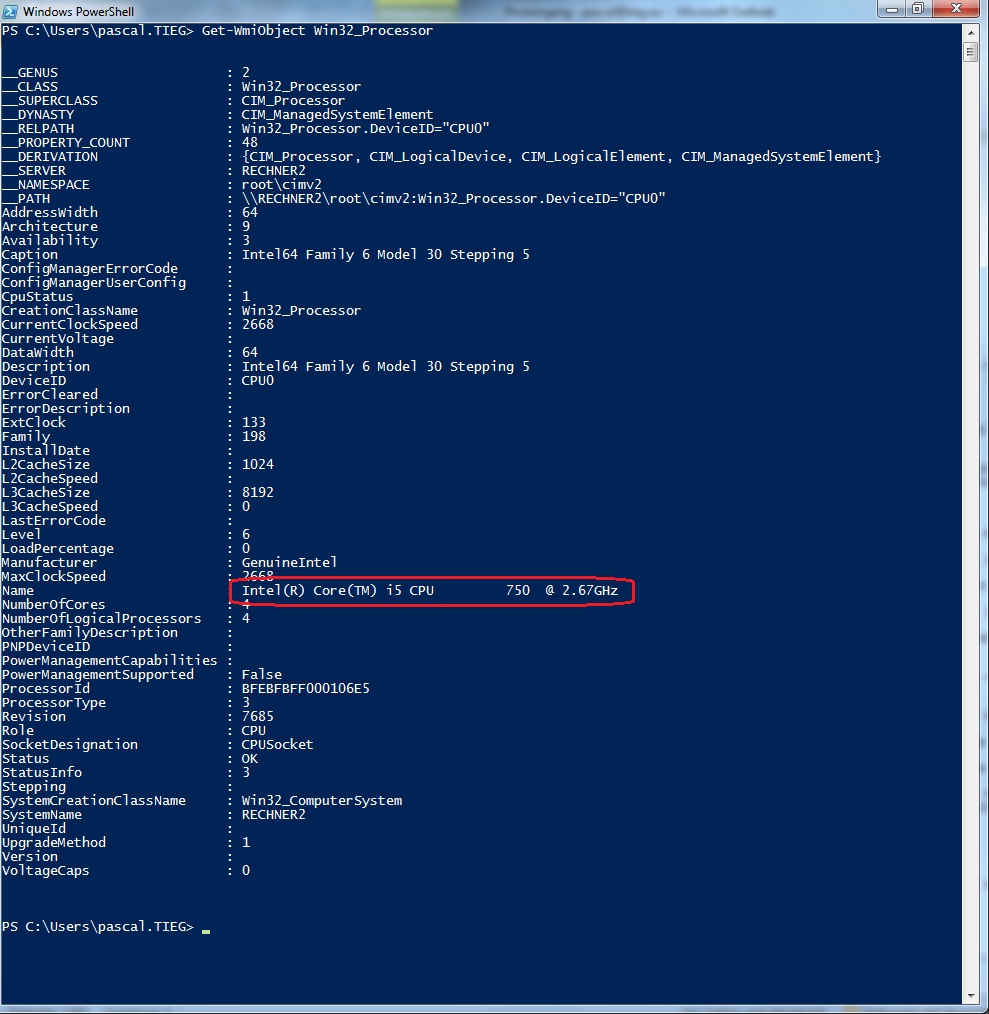Click the scrollbar up arrow
Viewport: 989px width, 1014px height.
tap(970, 31)
